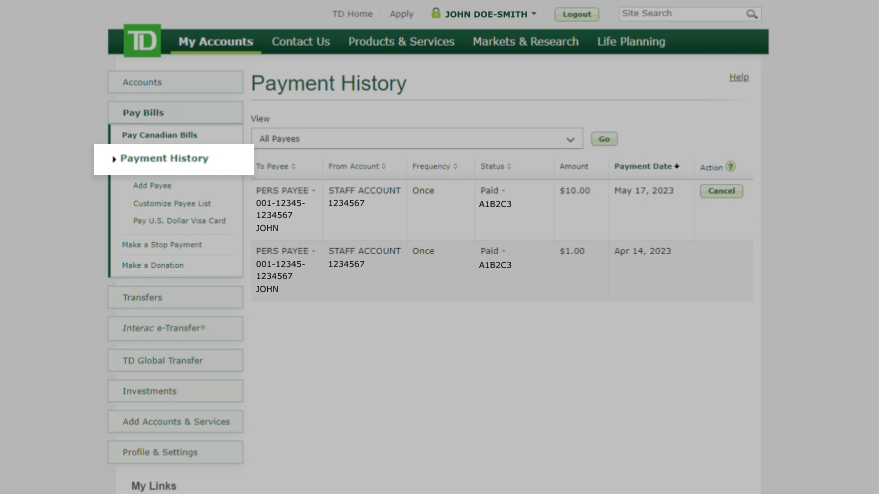The image size is (879, 494).
Task: Click the My Links heading
Action: point(154,486)
